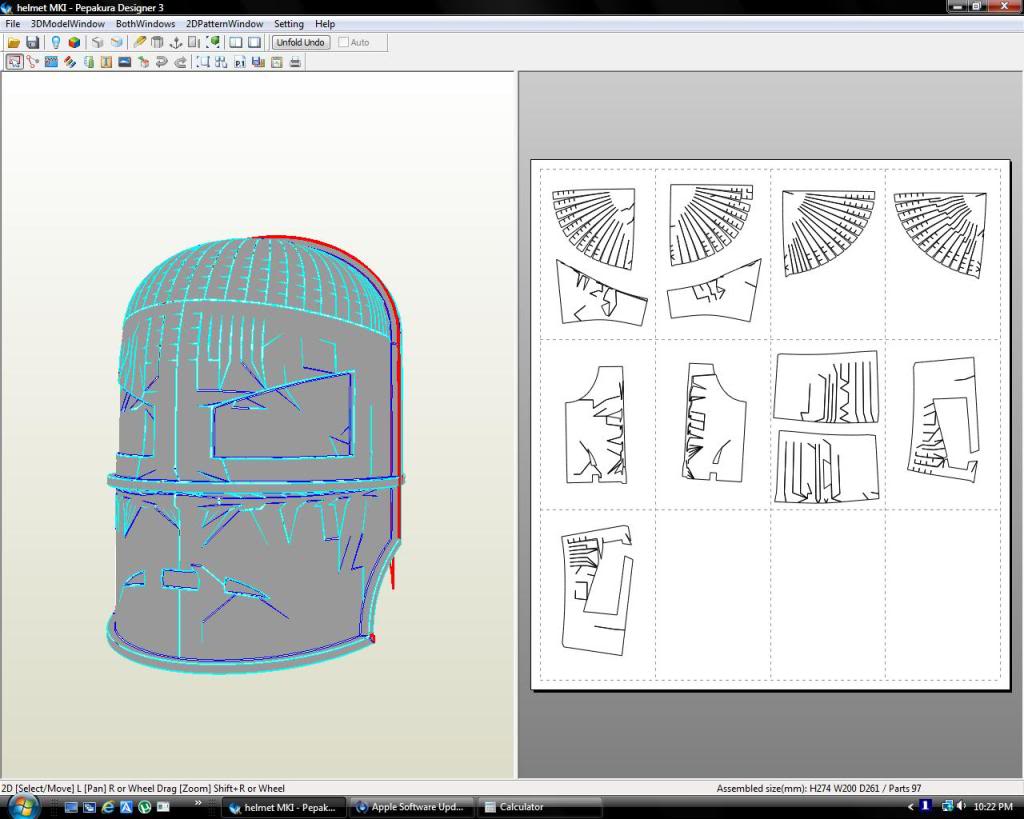Click the volume speaker tray icon

[x=961, y=806]
